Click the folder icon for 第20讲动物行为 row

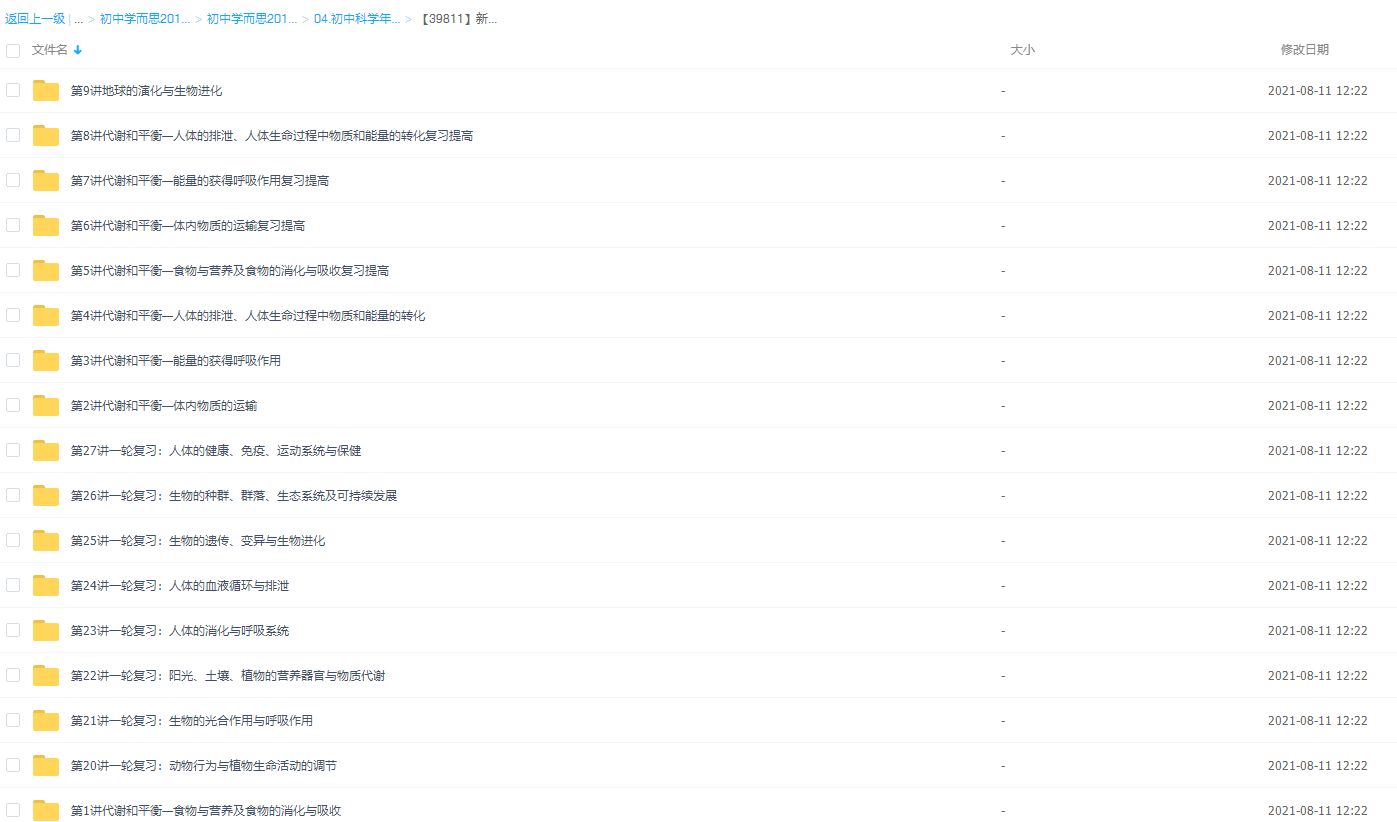point(45,765)
